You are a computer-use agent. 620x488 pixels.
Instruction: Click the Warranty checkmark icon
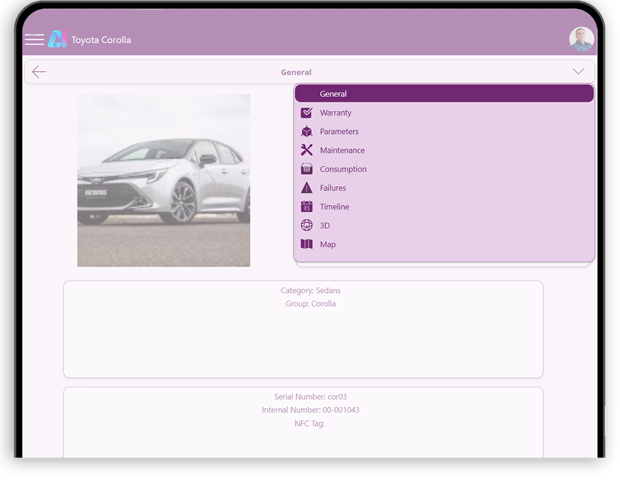[x=306, y=113]
